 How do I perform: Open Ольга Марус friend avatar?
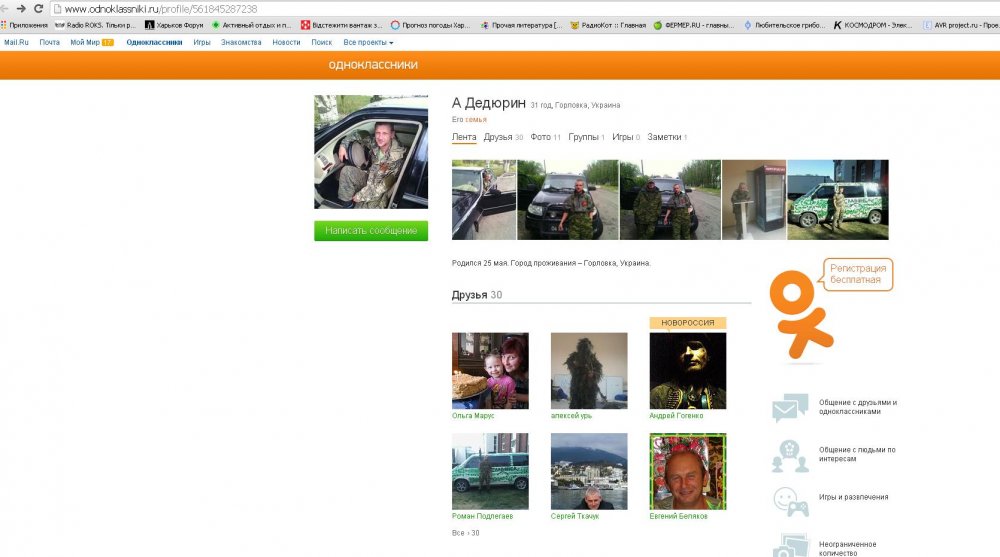coord(490,371)
